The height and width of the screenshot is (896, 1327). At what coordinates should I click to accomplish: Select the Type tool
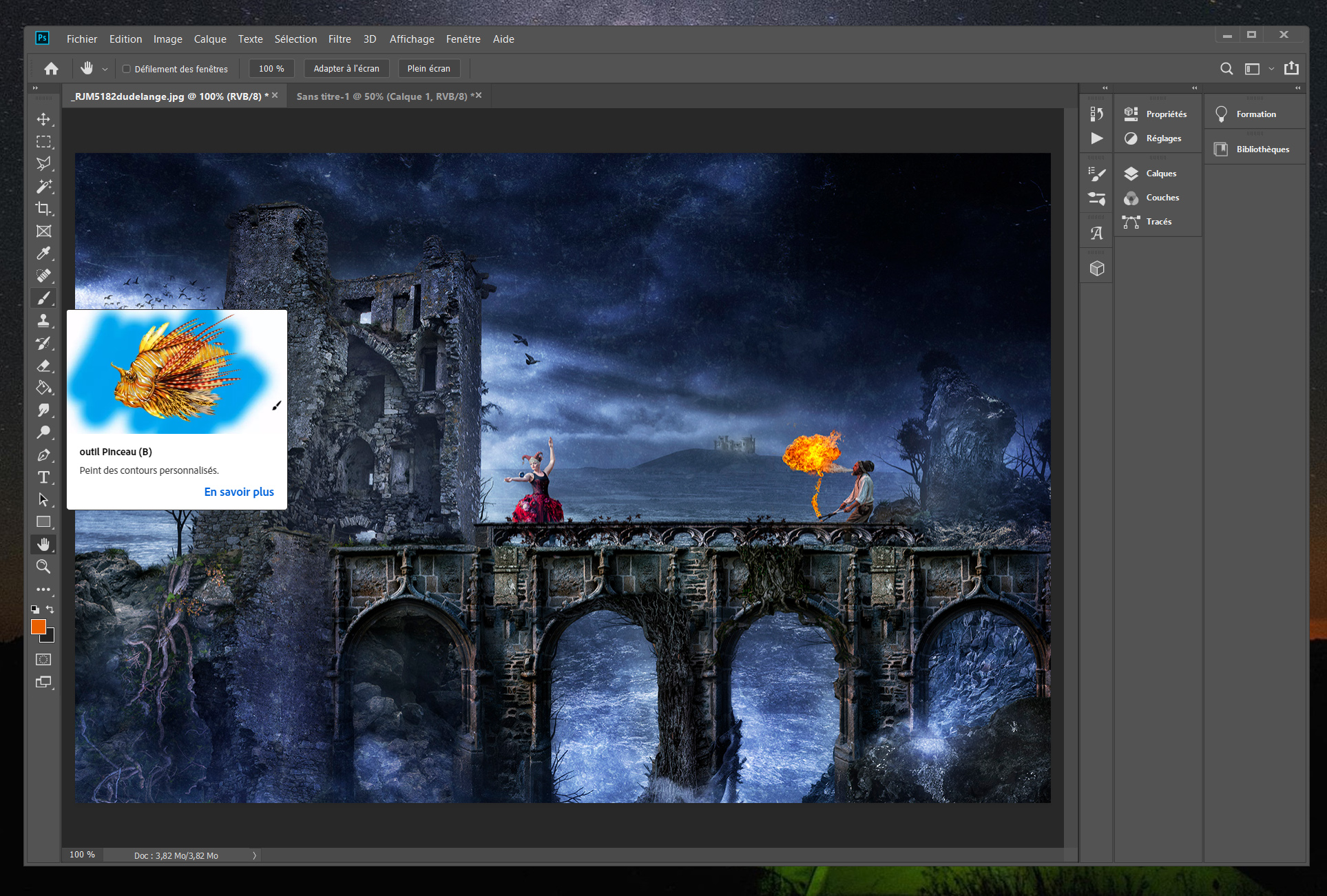coord(43,477)
